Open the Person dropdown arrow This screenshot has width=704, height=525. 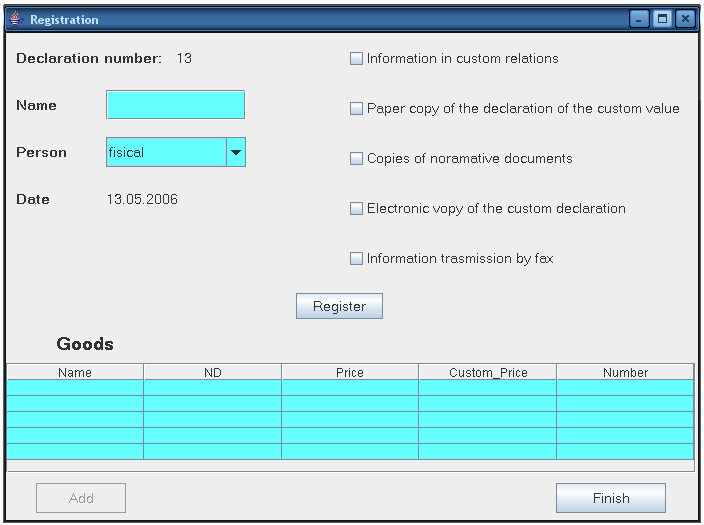[x=236, y=152]
